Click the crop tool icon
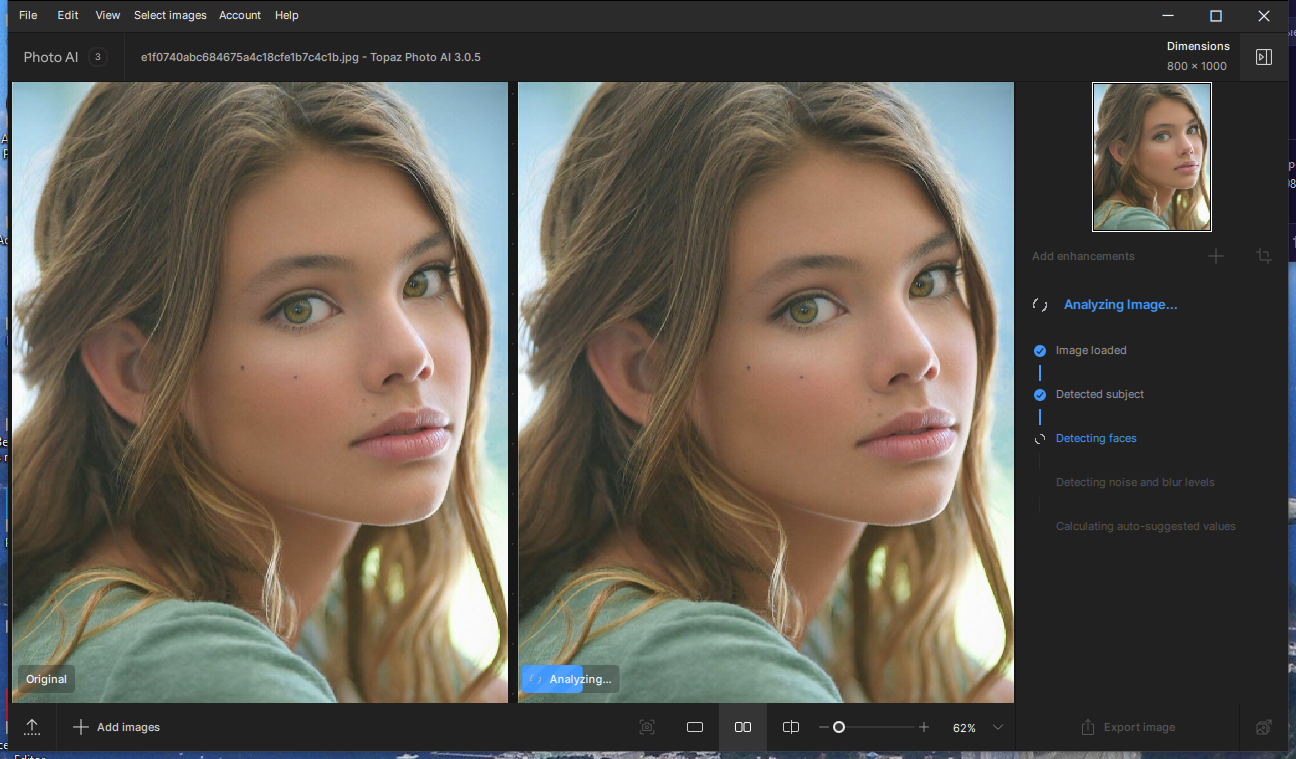Viewport: 1296px width, 759px height. (1264, 256)
